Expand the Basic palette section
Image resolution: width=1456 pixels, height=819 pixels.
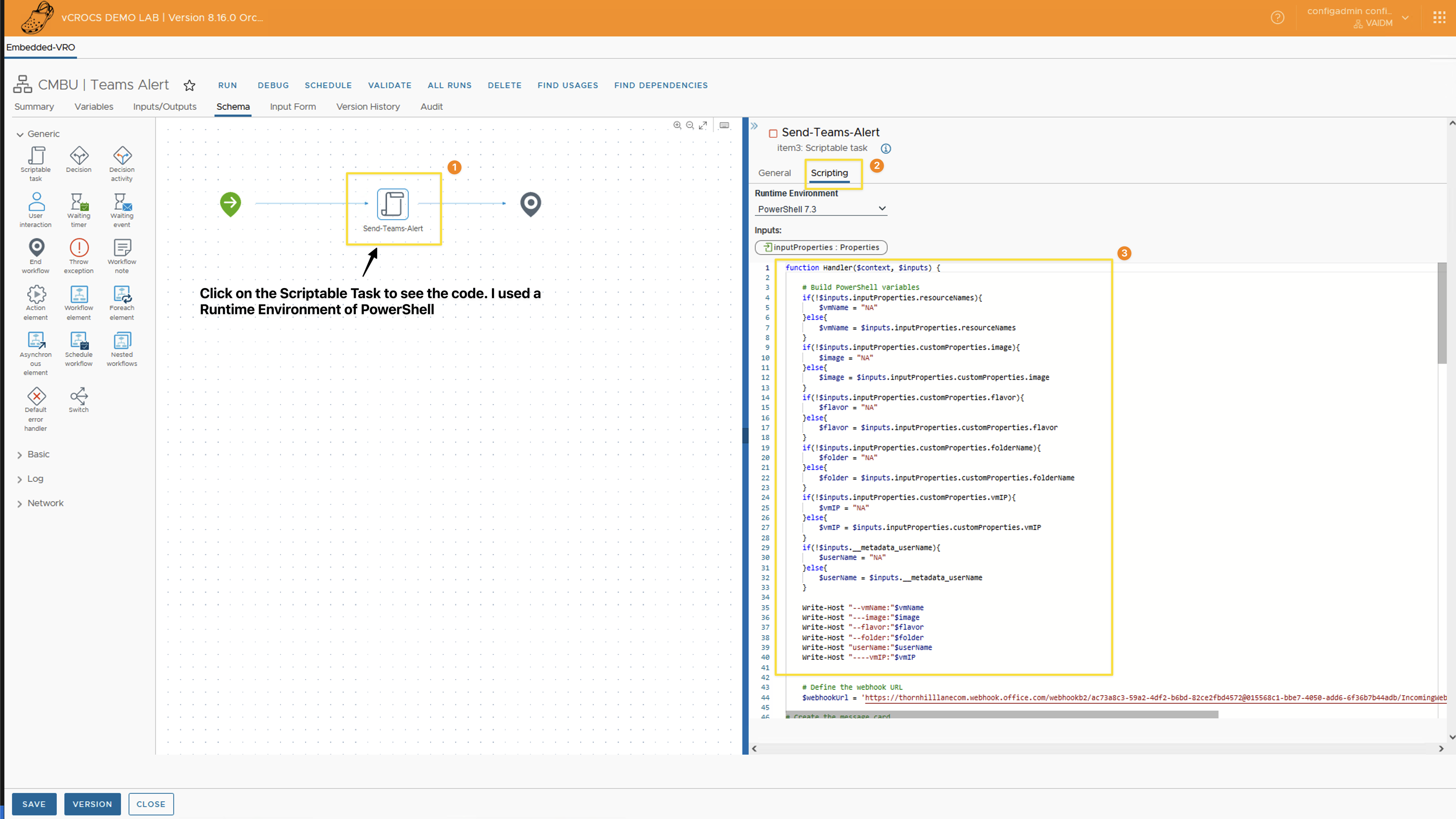coord(38,455)
